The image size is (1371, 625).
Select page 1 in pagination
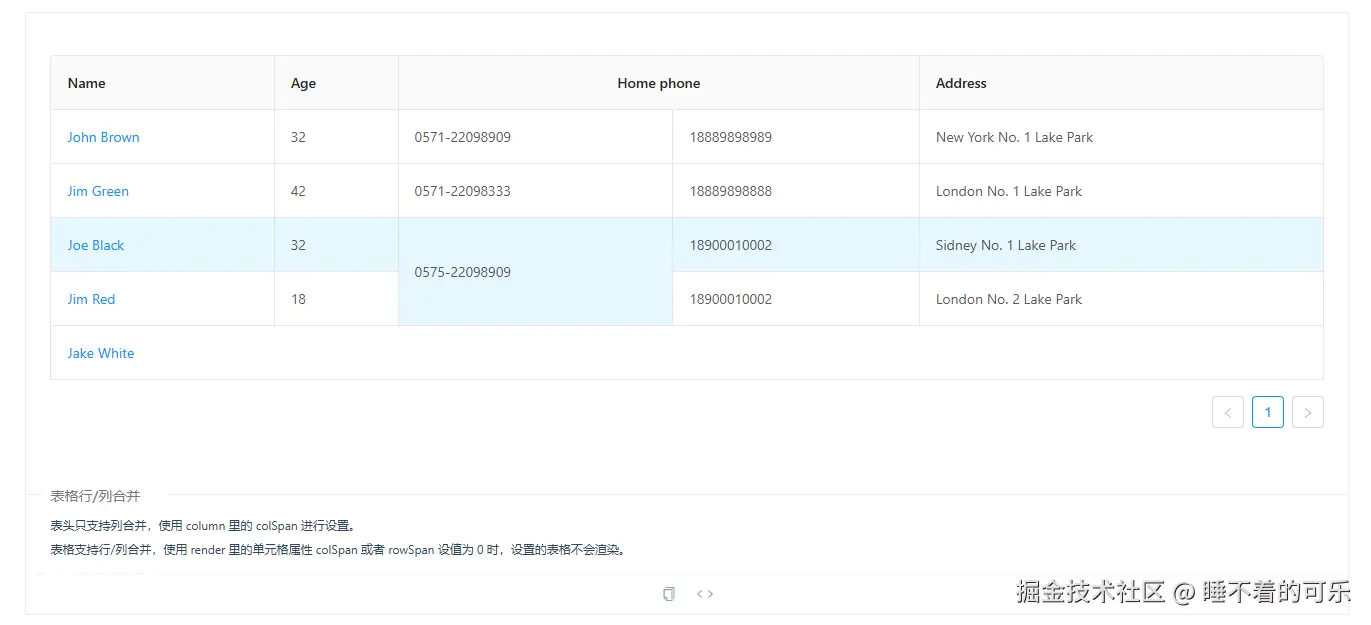1268,412
